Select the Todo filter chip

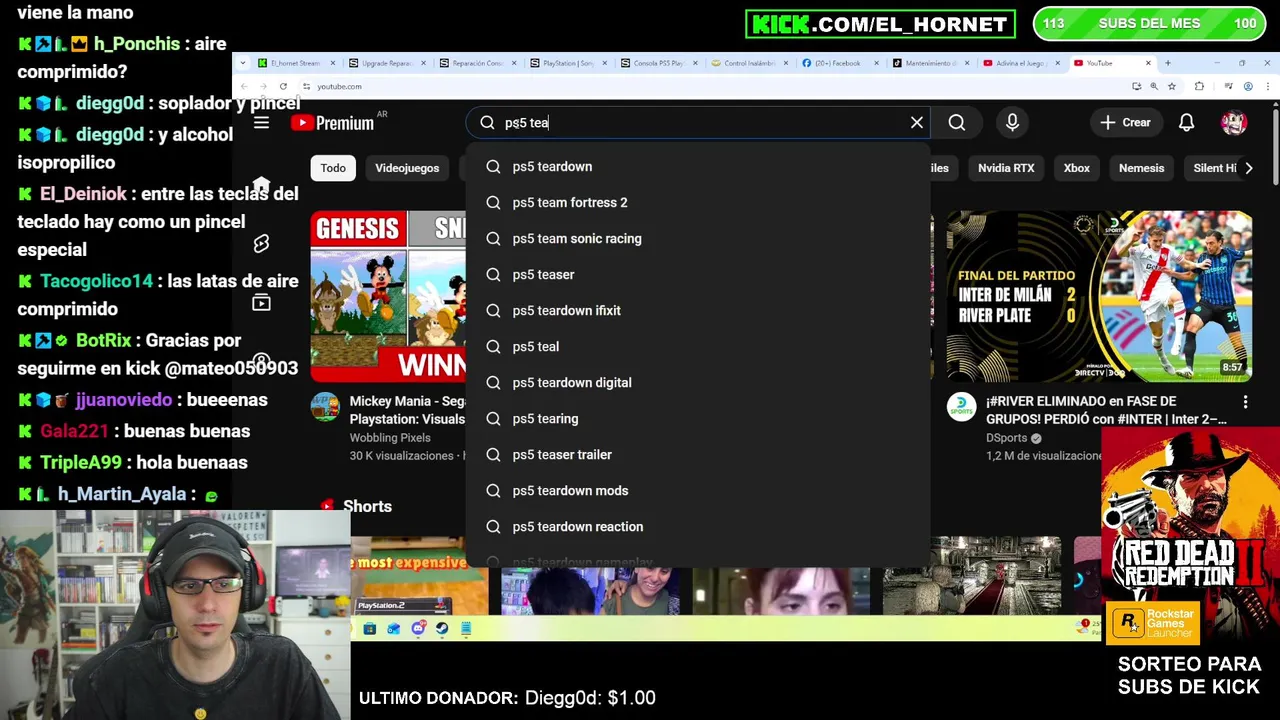point(333,168)
